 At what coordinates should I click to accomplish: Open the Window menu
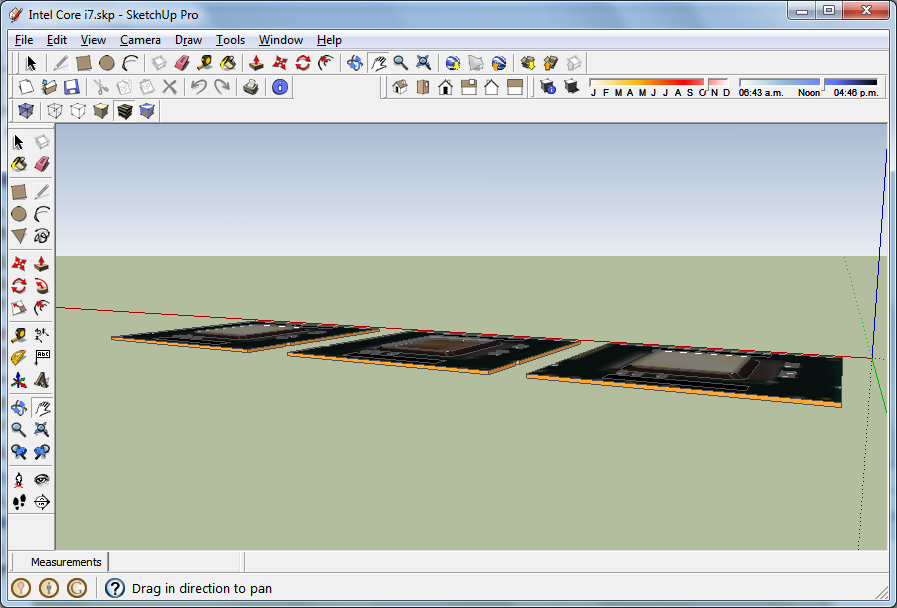[280, 40]
